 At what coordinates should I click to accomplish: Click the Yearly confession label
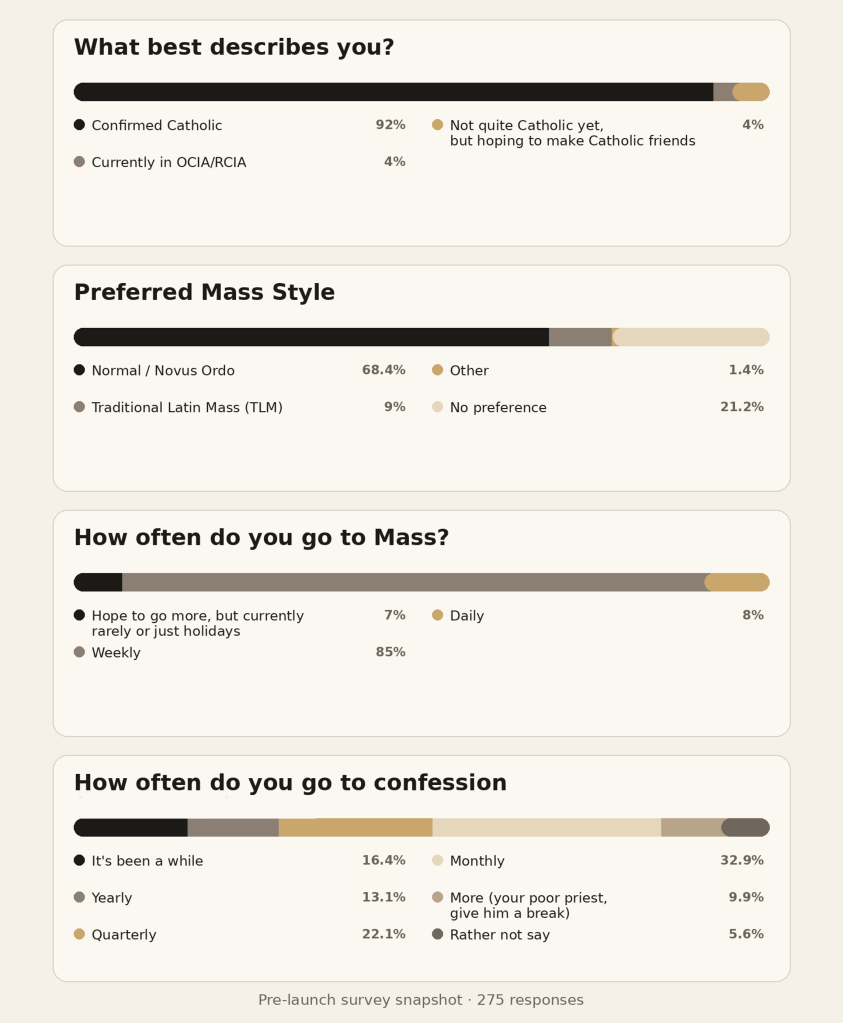pyautogui.click(x=112, y=898)
